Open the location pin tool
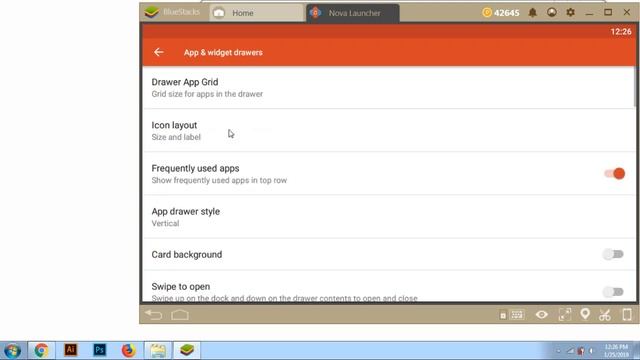640x360 pixels. [585, 314]
